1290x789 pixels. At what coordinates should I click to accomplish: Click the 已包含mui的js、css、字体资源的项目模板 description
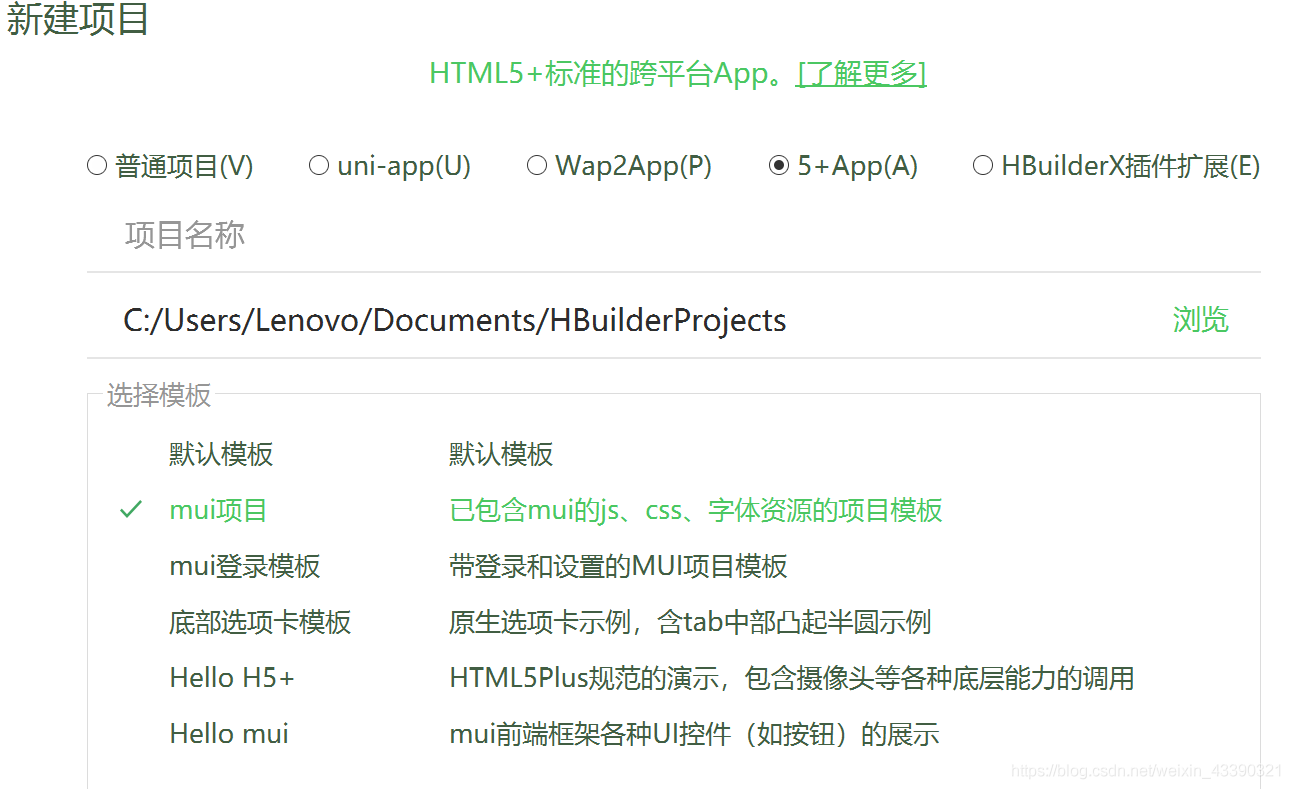coord(696,510)
